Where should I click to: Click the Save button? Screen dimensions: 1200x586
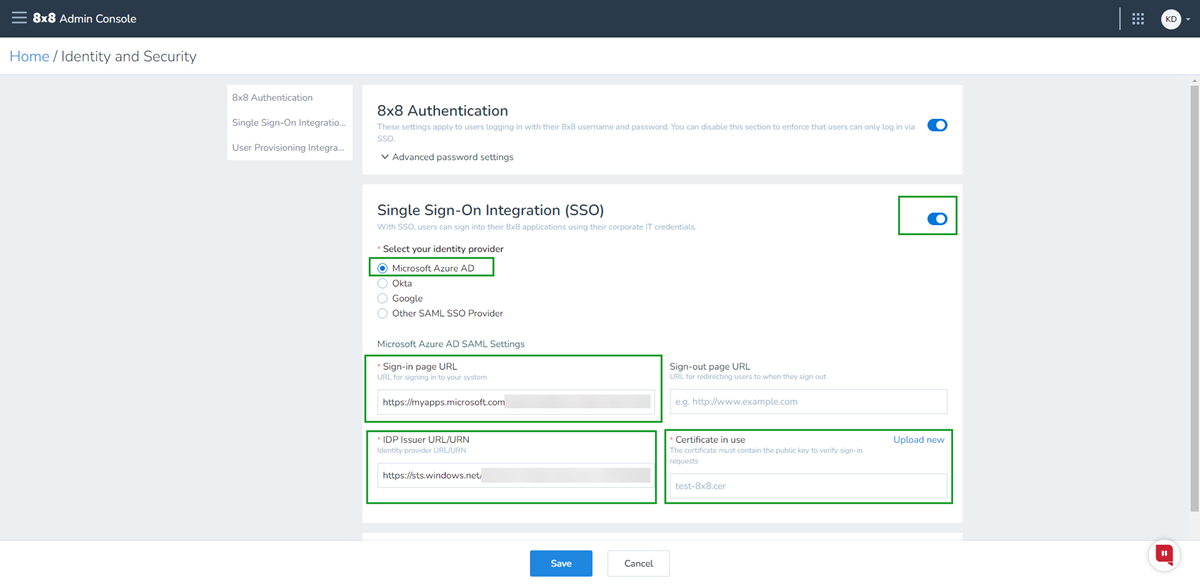pos(560,563)
